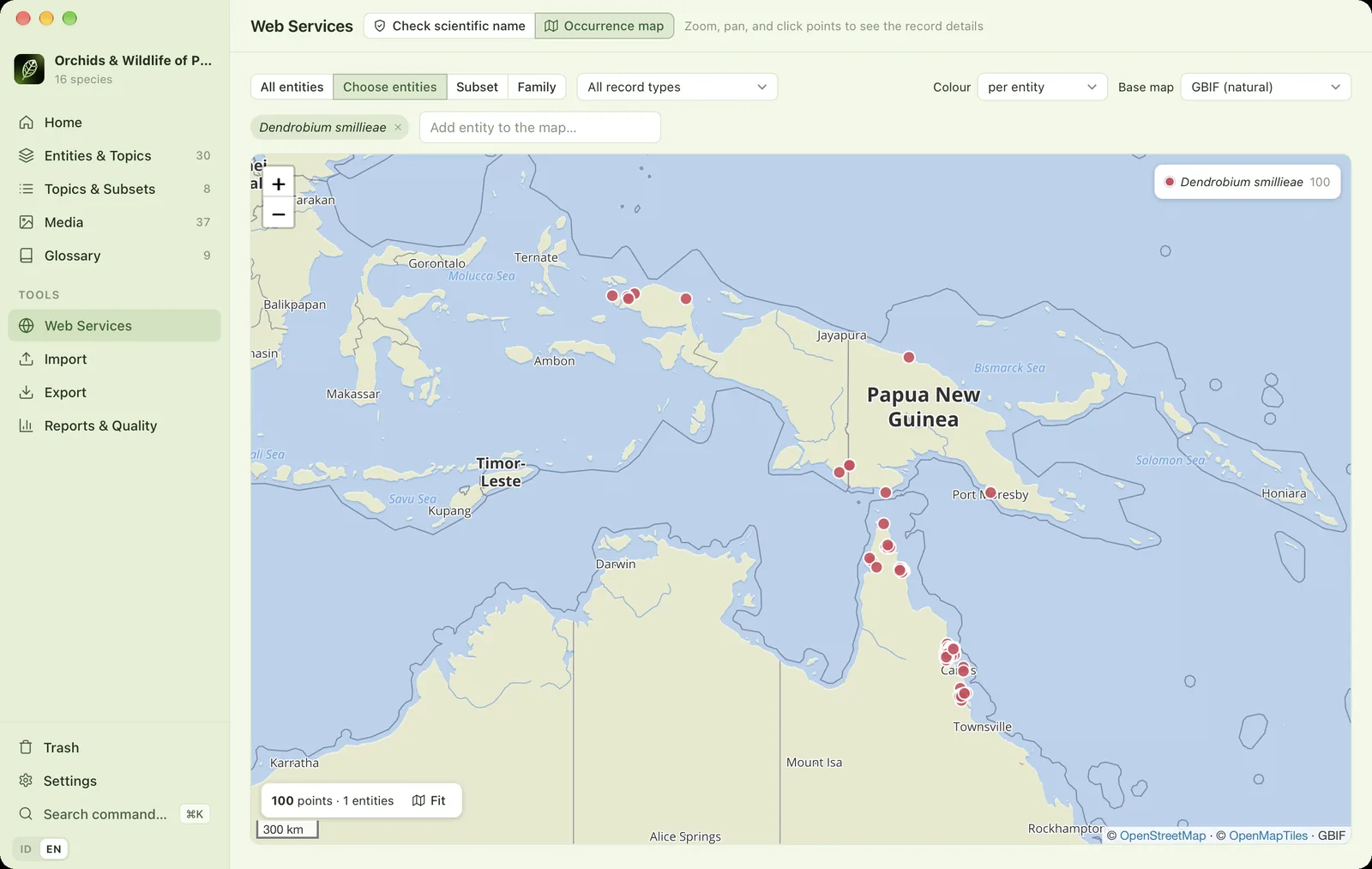1372x869 pixels.
Task: Click the Orchids & Wildlife project logo
Action: point(29,69)
